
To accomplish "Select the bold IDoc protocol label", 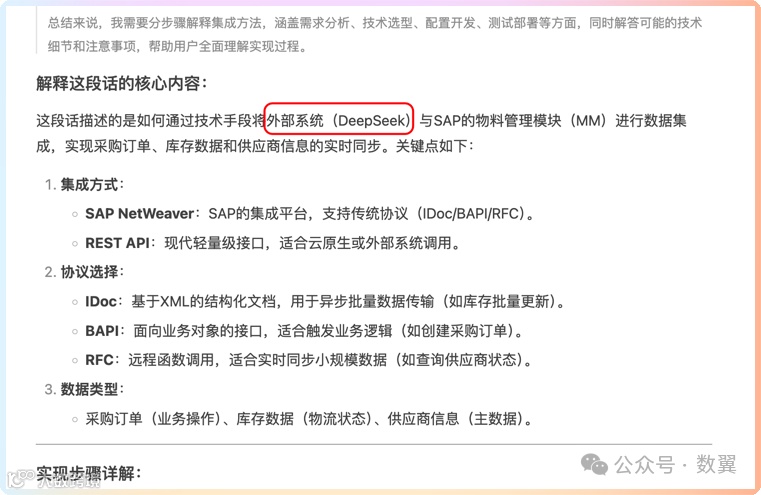I will 101,302.
